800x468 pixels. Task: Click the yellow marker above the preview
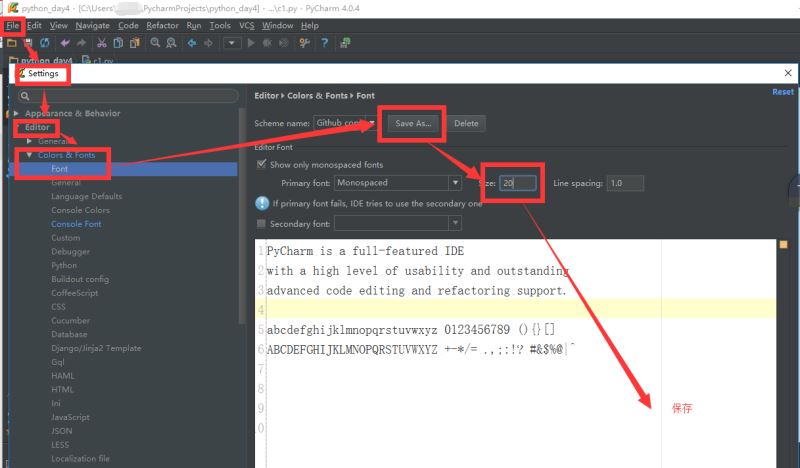(783, 244)
